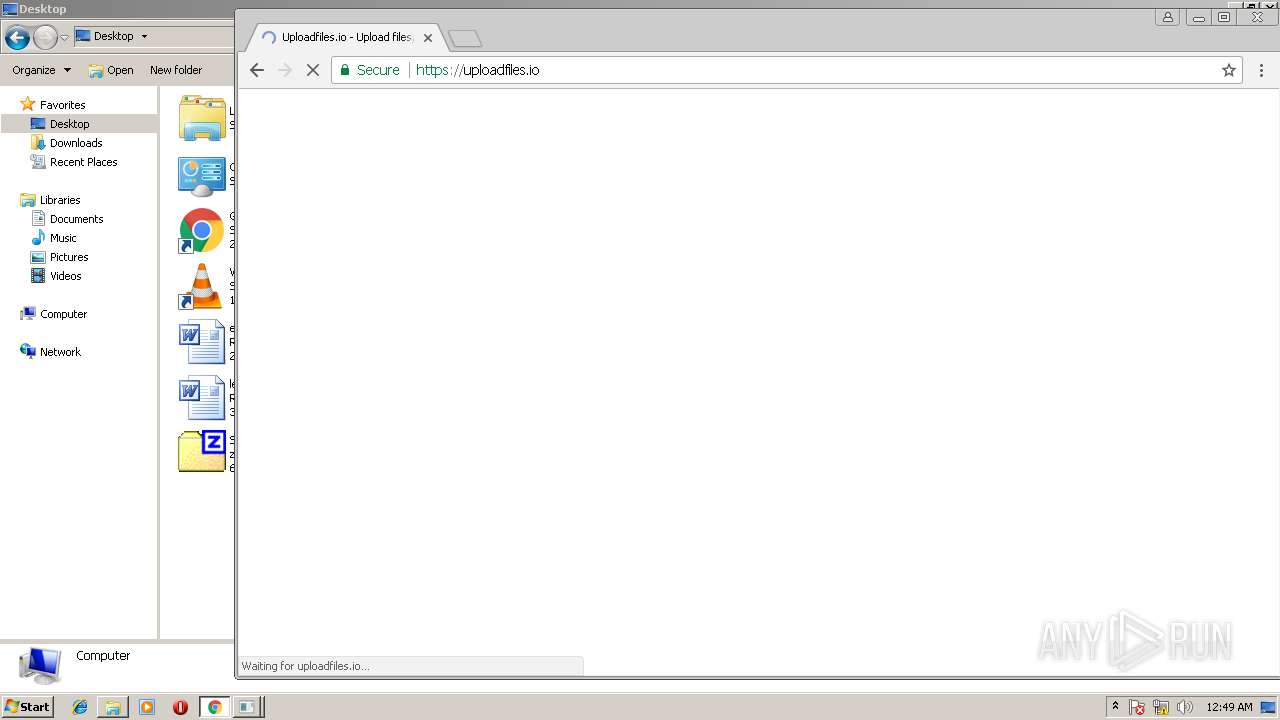Open the Pictures library

click(x=69, y=257)
